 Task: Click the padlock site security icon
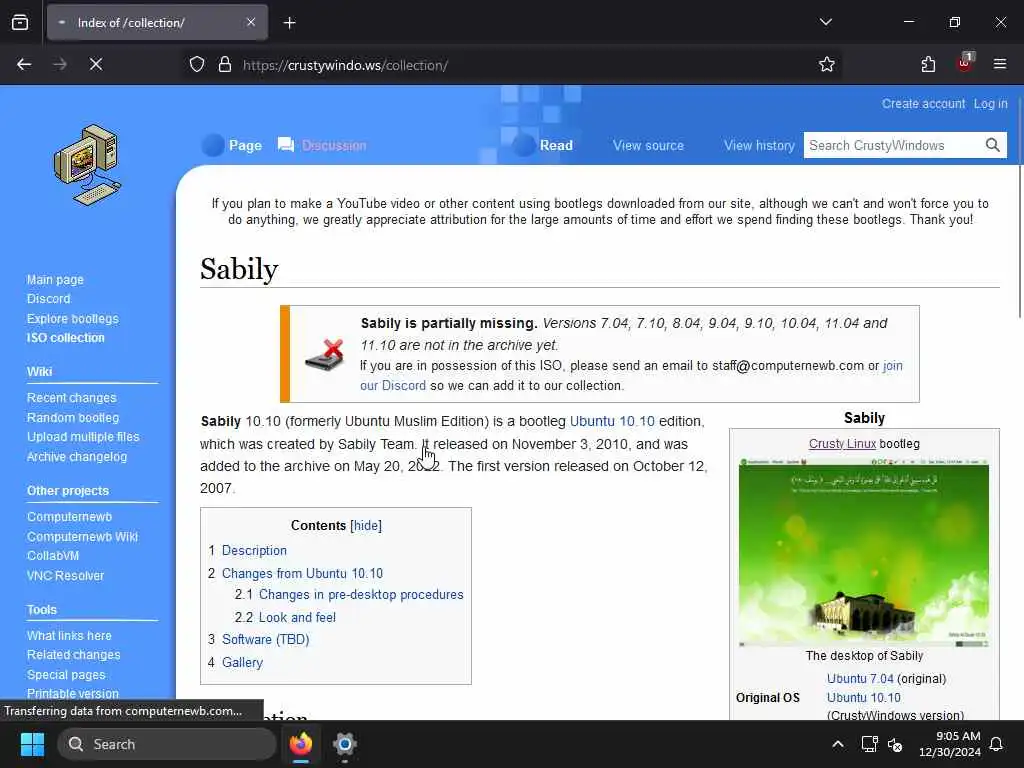(225, 65)
